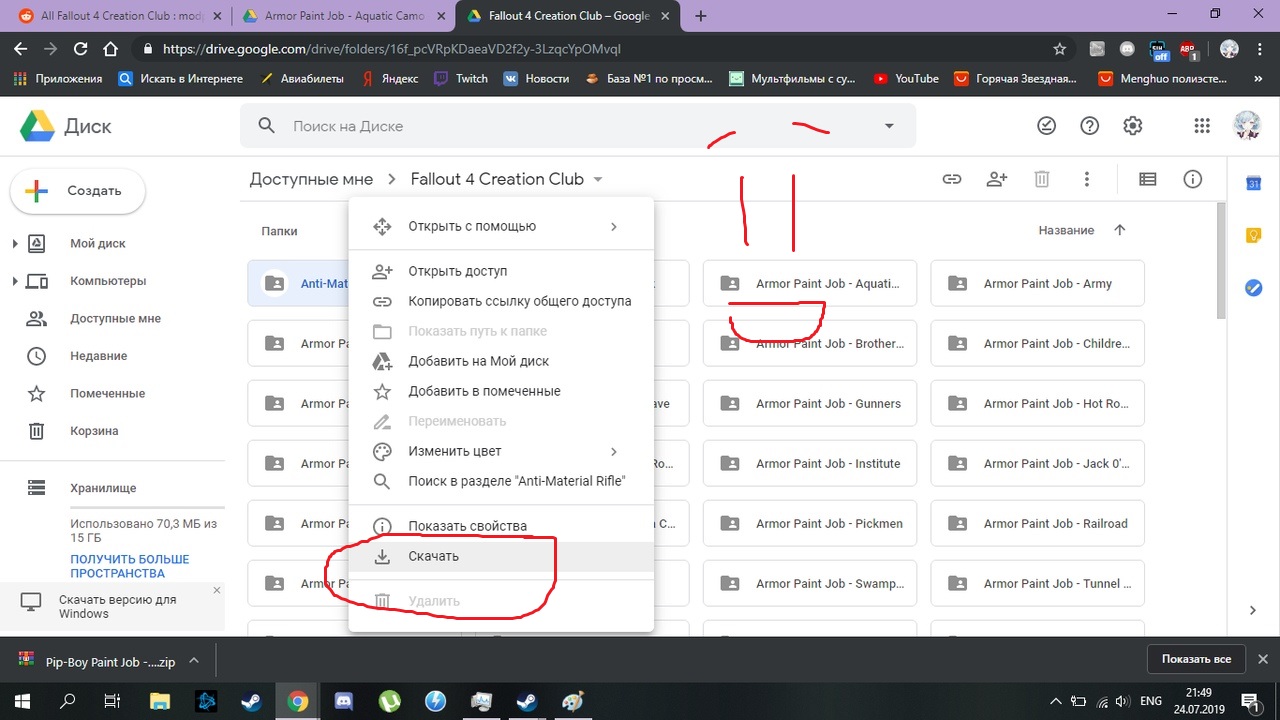Switch to the list view layout
This screenshot has height=720, width=1280.
(1148, 179)
